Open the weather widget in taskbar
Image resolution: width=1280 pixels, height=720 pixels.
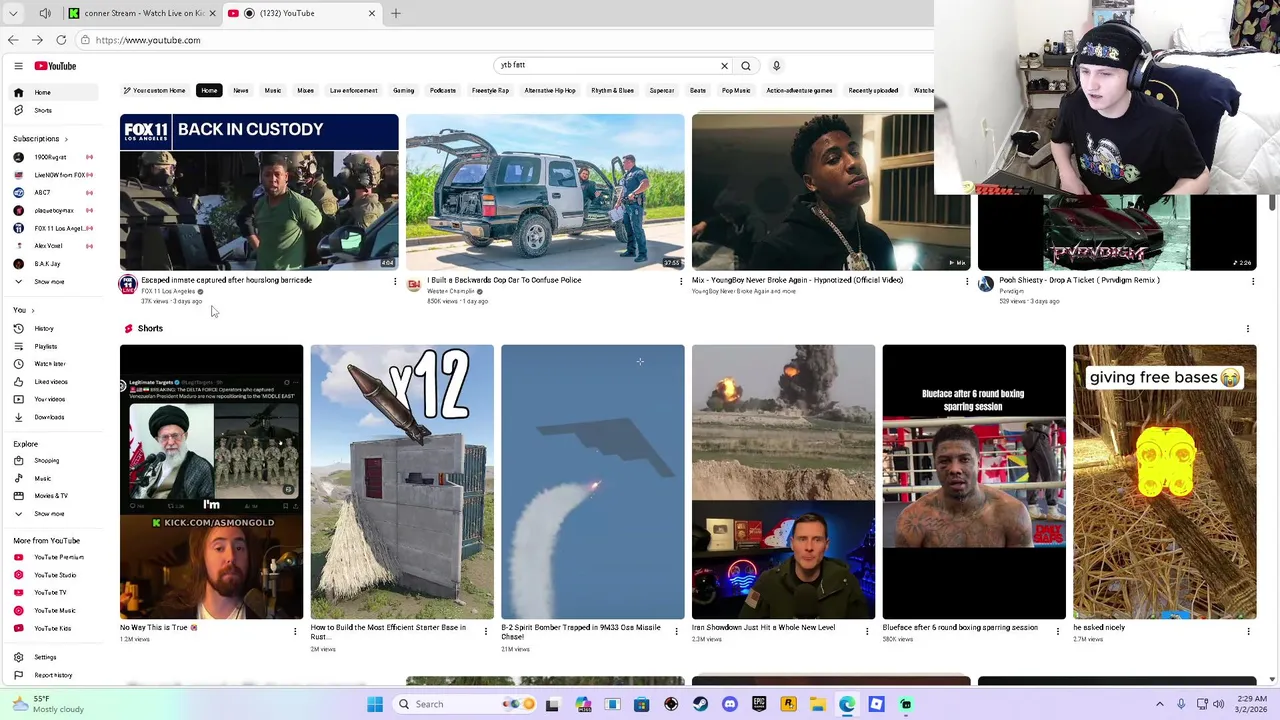click(x=48, y=704)
